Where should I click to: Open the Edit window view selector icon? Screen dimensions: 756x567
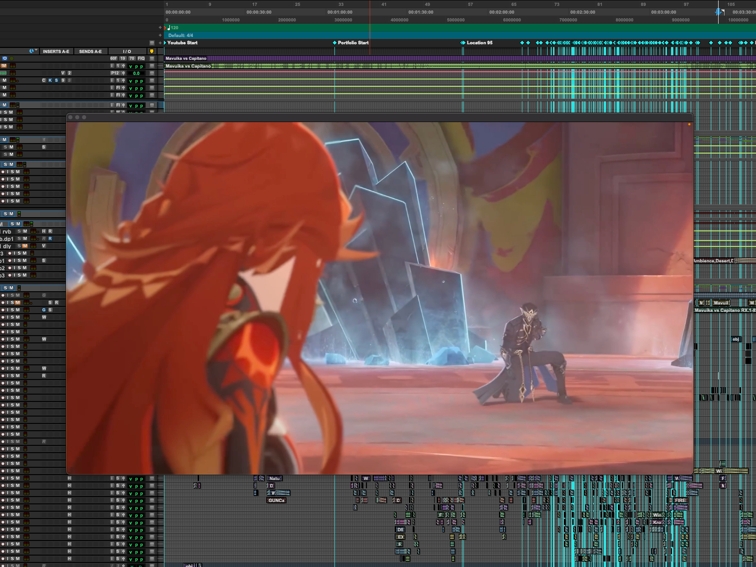coord(31,51)
